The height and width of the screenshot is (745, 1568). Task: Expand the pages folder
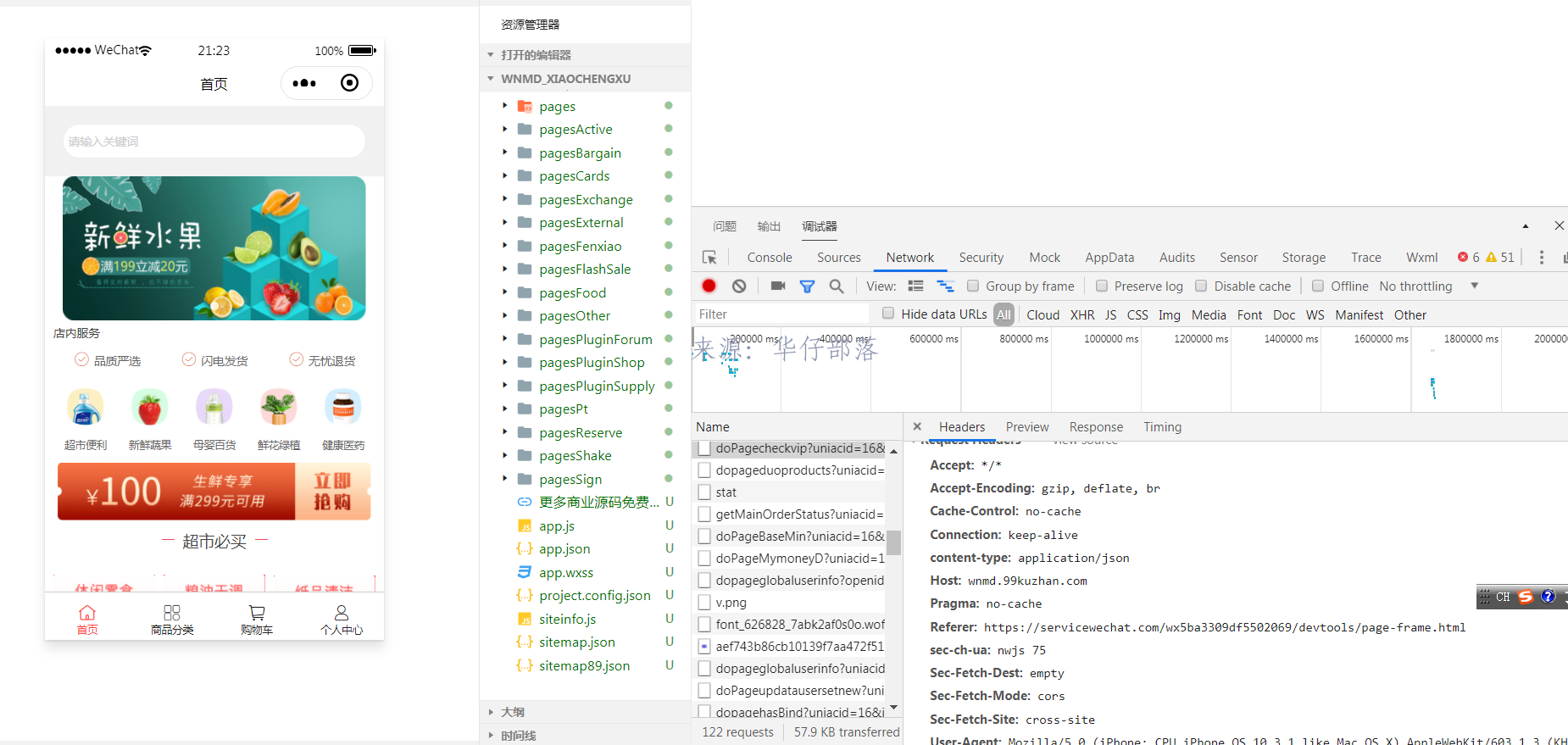504,106
